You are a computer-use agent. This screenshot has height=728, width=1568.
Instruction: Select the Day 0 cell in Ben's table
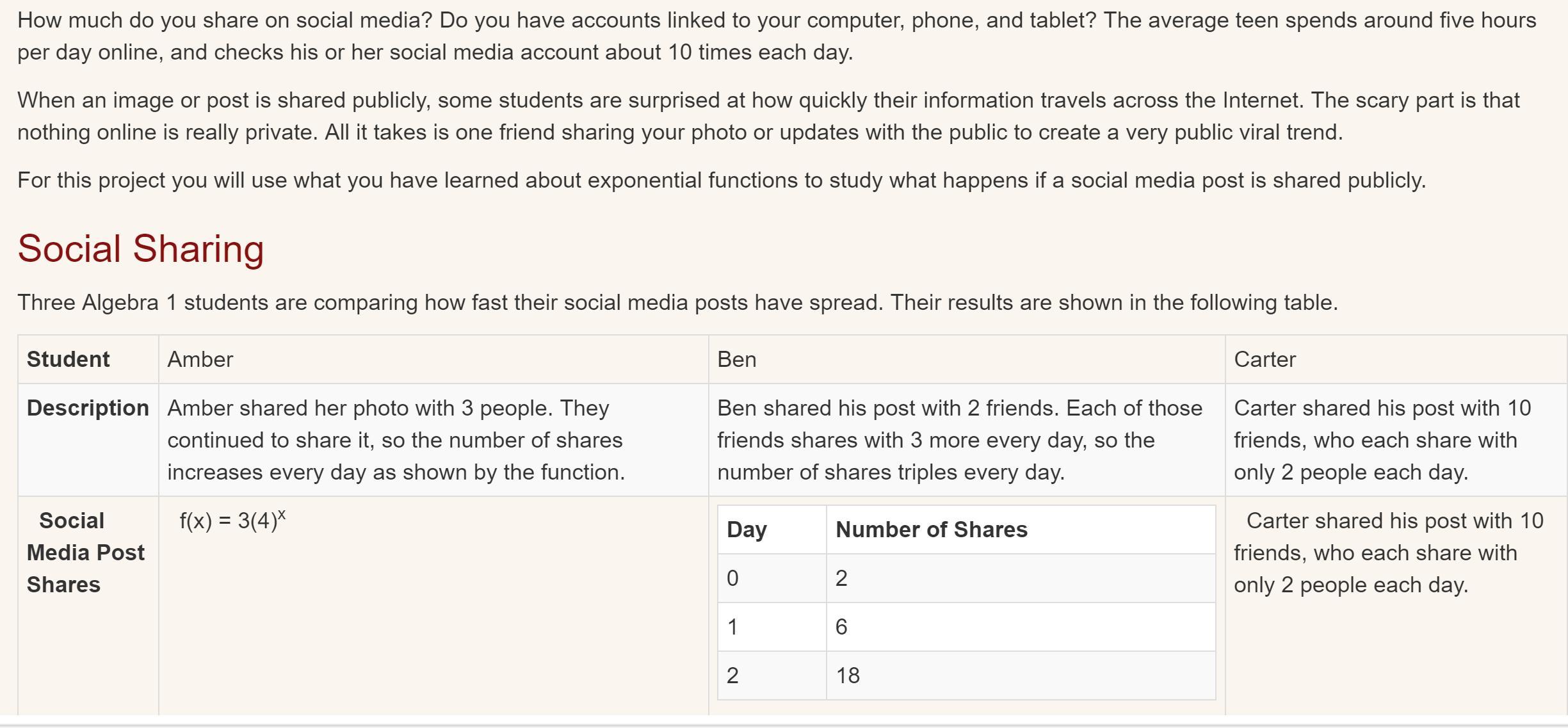(733, 578)
